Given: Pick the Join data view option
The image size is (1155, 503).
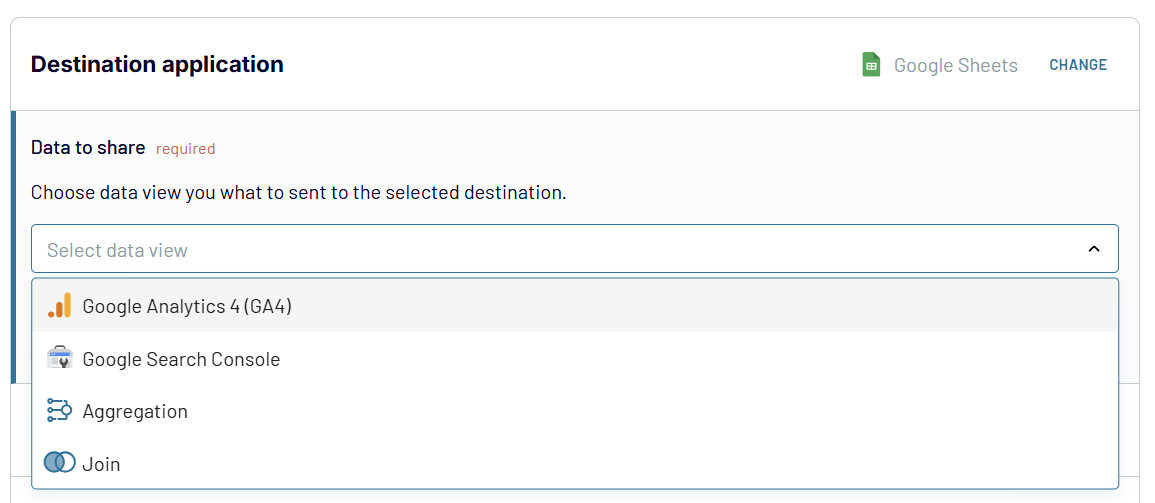Looking at the screenshot, I should (x=574, y=464).
